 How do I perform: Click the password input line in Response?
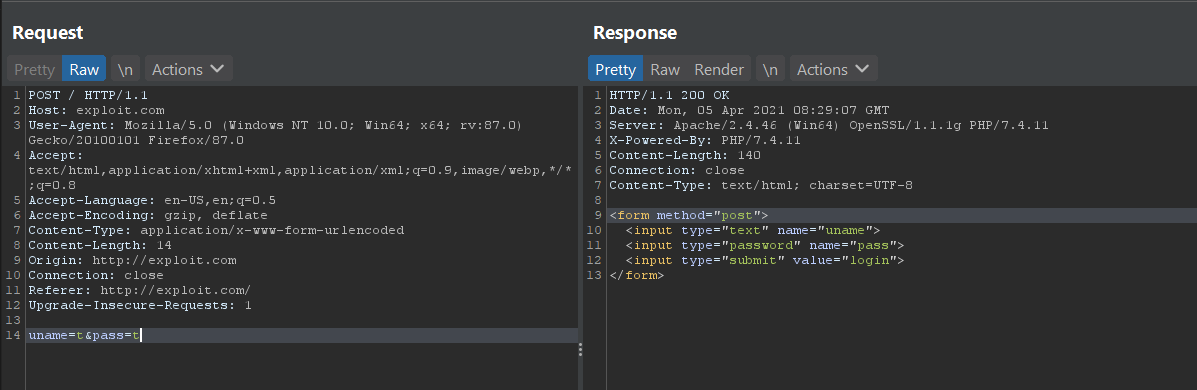tap(764, 245)
